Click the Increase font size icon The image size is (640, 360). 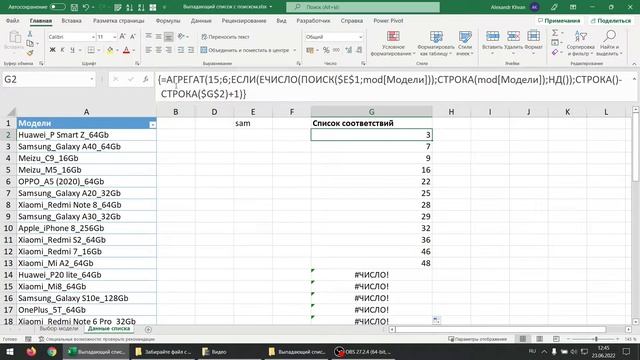[122, 37]
